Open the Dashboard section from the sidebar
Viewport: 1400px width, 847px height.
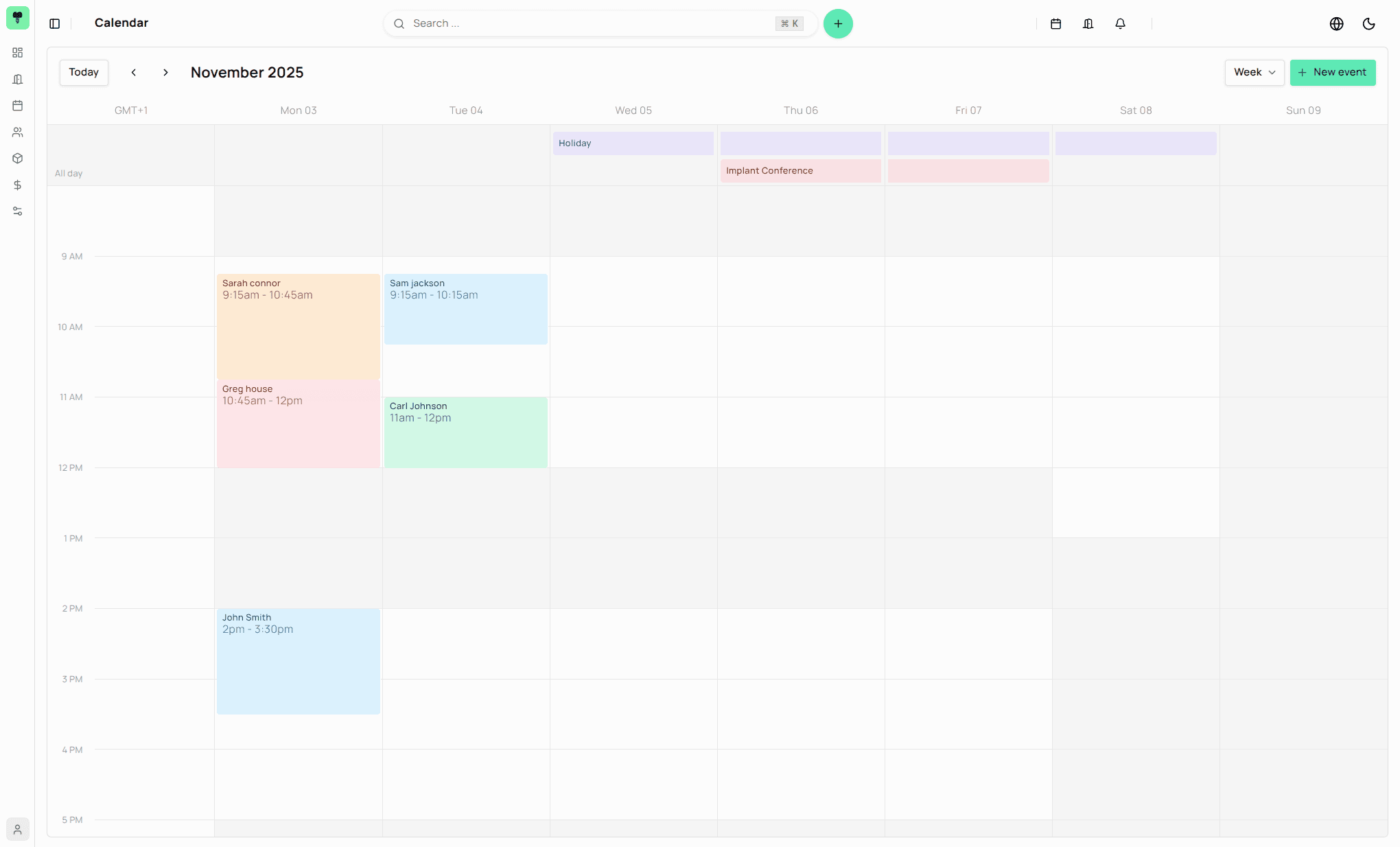(x=18, y=53)
